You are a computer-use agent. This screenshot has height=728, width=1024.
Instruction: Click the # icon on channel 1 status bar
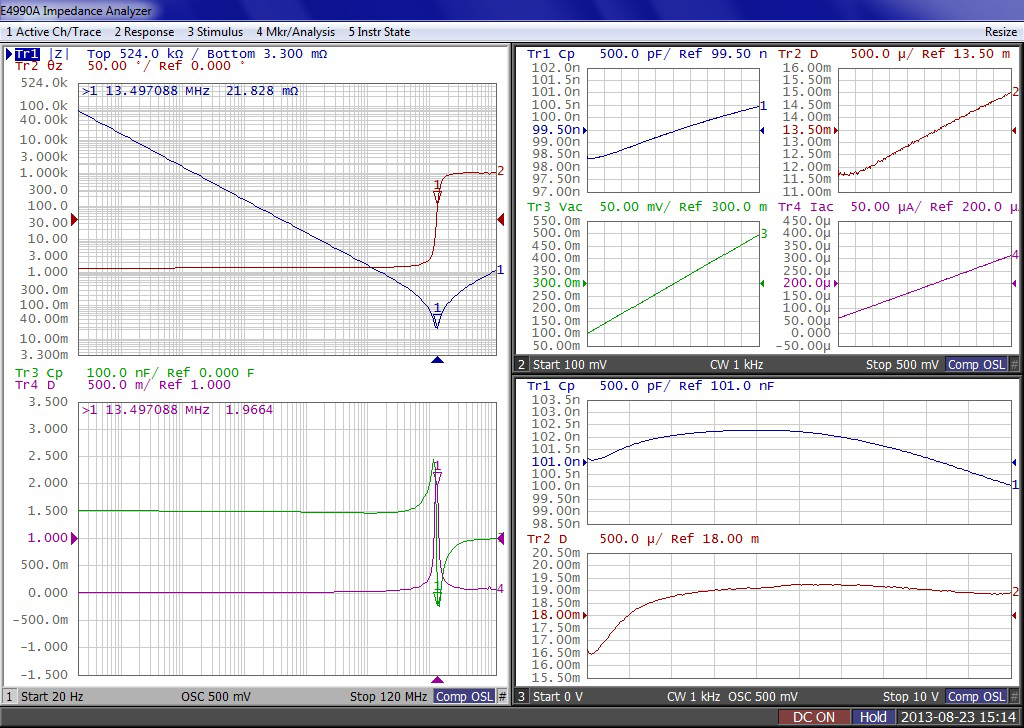(502, 696)
